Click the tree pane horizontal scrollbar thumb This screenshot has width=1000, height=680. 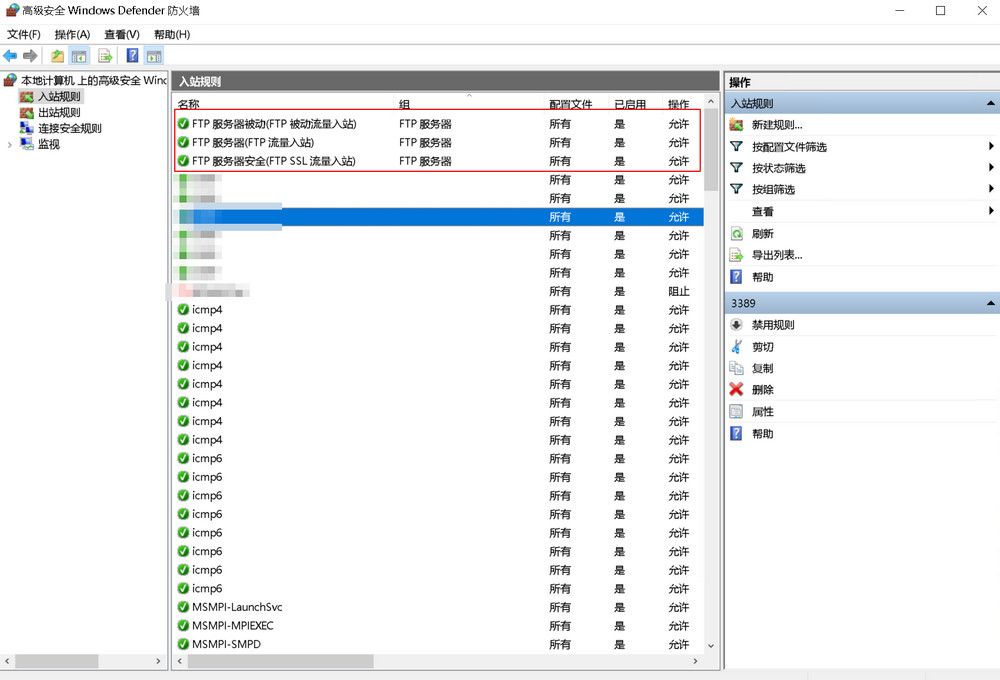coord(57,662)
